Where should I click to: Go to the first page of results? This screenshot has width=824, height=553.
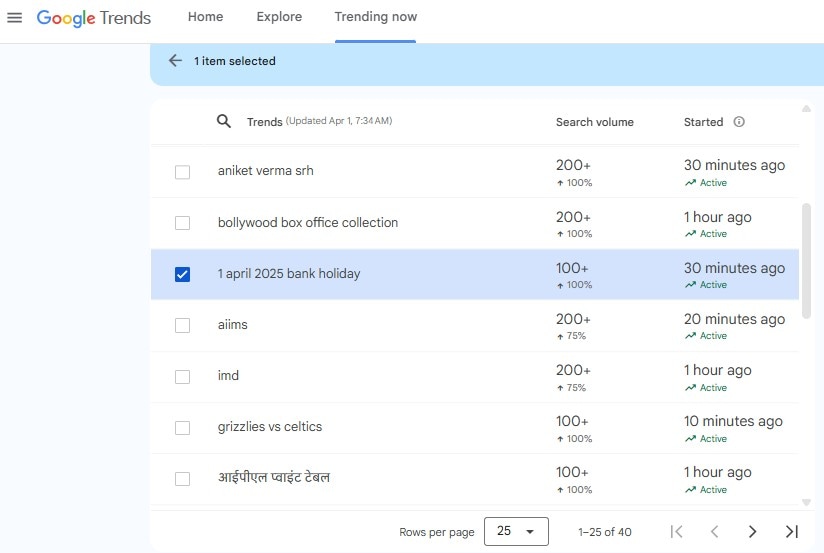coord(677,532)
